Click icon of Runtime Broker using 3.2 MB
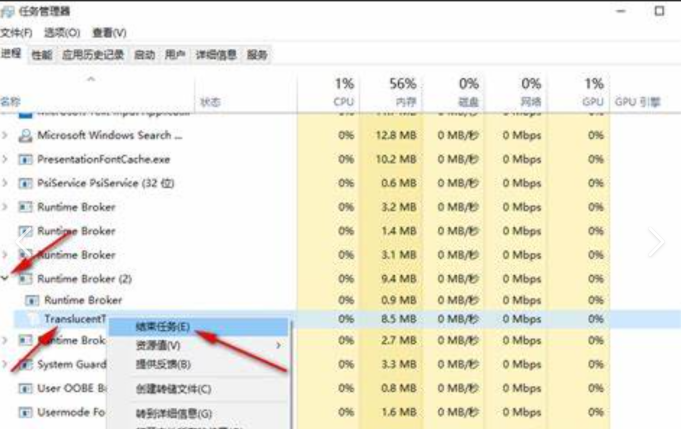The height and width of the screenshot is (429, 681). pos(25,207)
